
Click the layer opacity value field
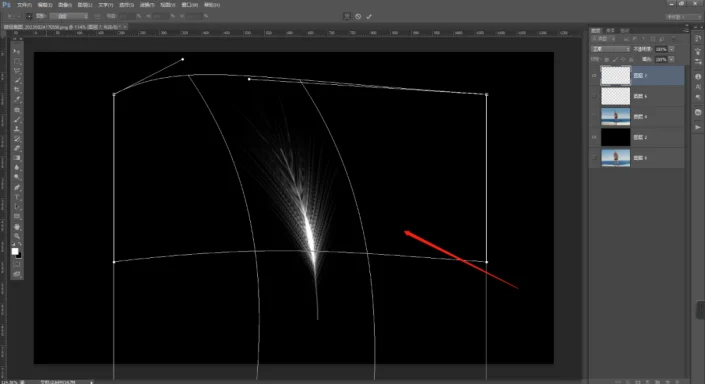(x=660, y=49)
